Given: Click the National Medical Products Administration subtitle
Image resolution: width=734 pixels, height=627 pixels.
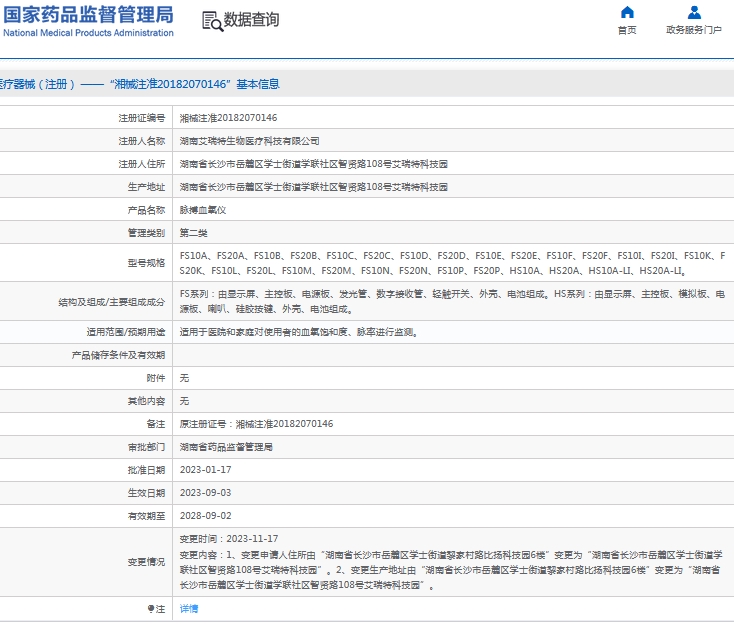Looking at the screenshot, I should [88, 33].
